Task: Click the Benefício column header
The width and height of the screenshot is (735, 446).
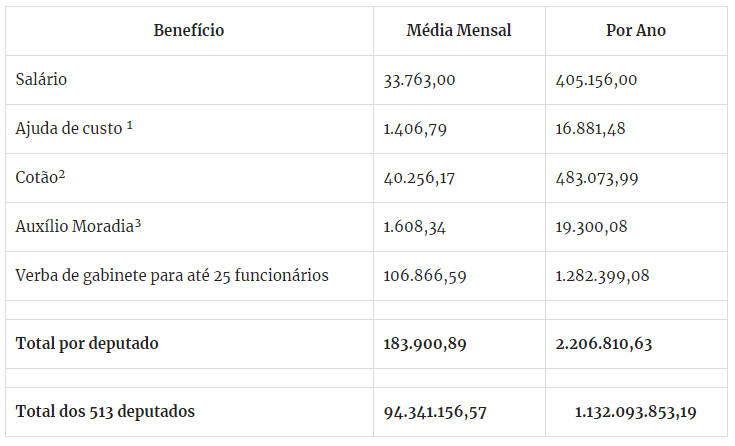Action: pos(189,30)
